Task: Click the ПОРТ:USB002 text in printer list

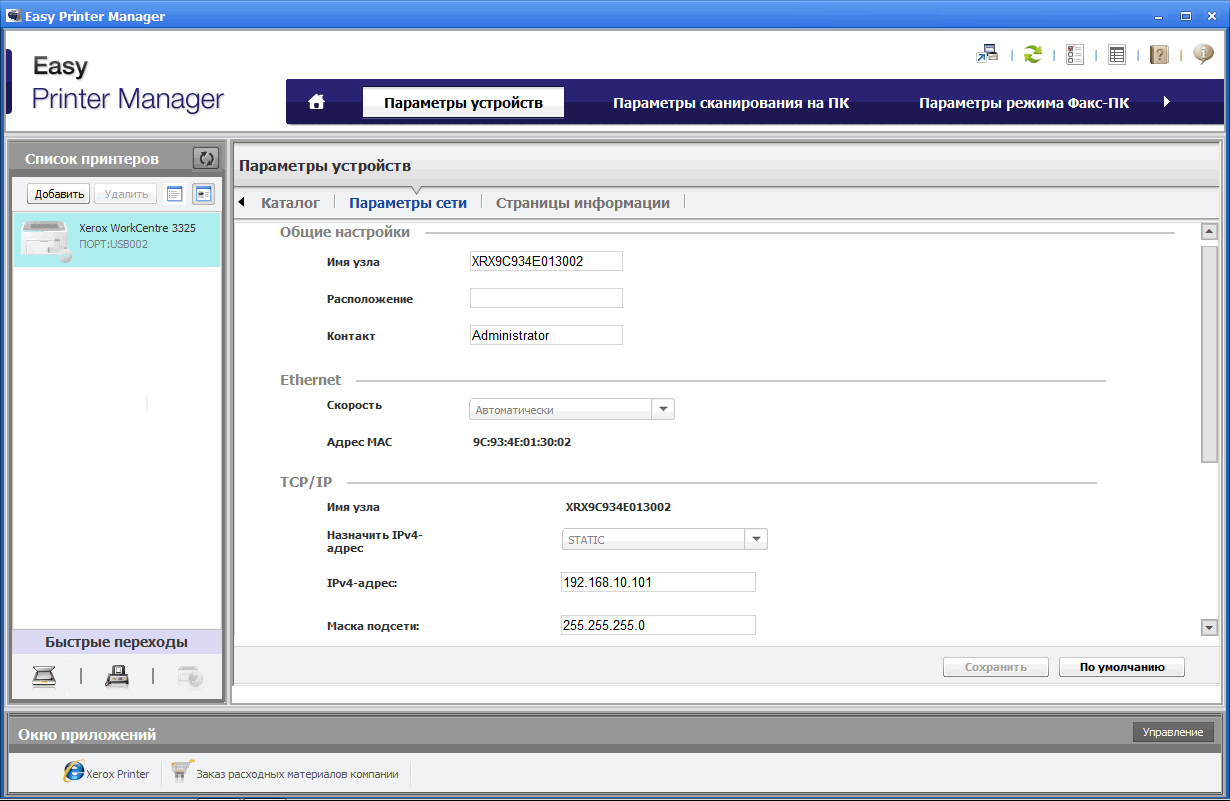Action: click(x=113, y=244)
